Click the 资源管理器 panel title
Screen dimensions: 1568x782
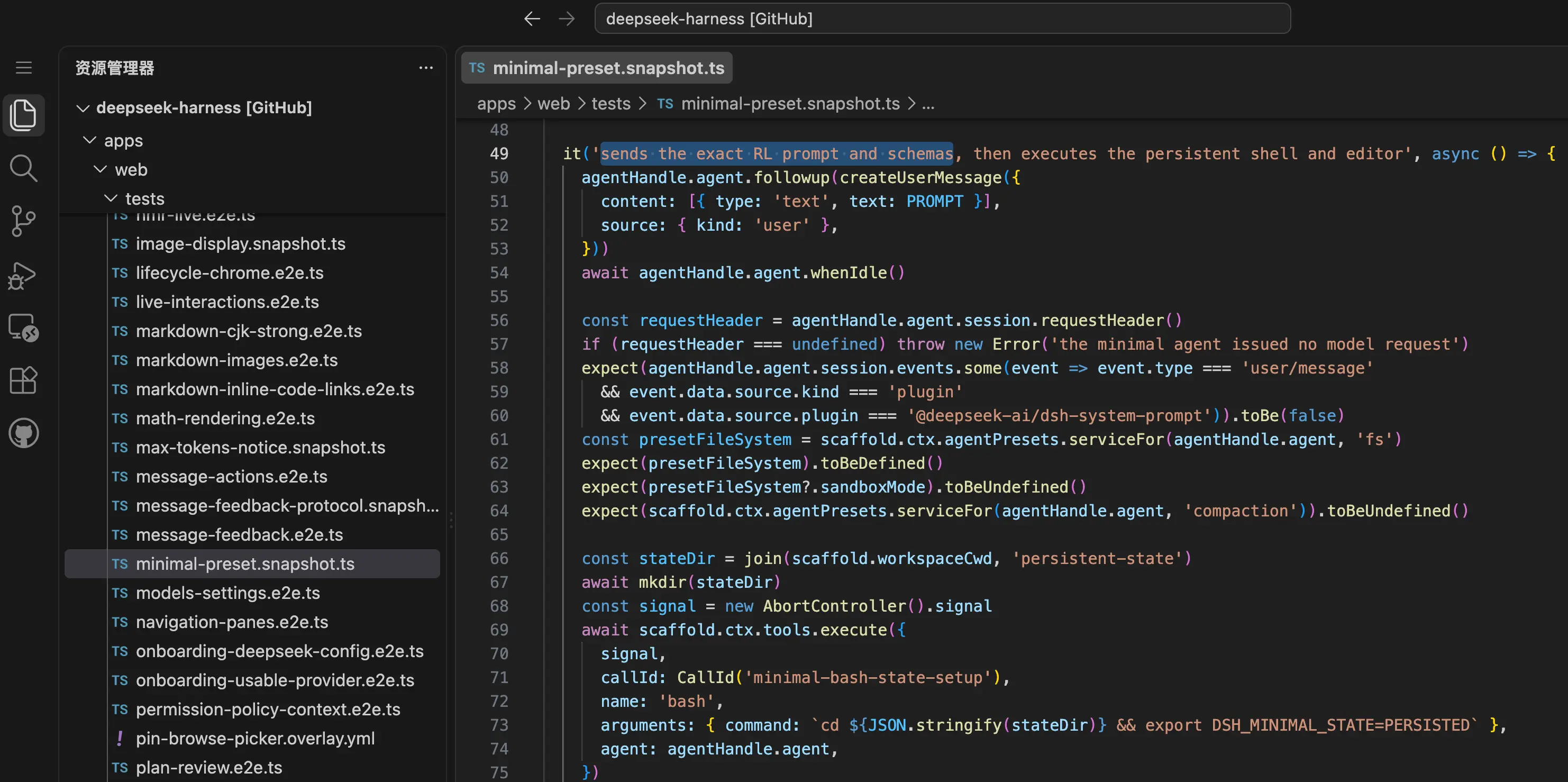coord(115,68)
